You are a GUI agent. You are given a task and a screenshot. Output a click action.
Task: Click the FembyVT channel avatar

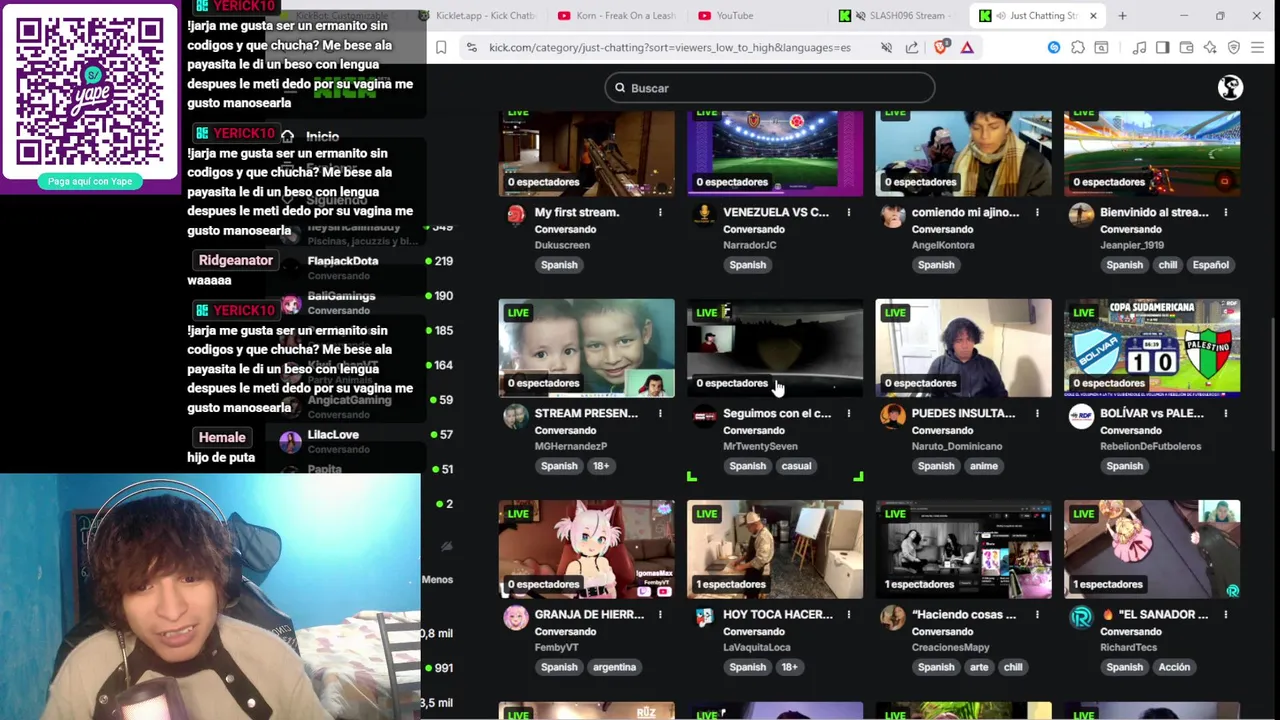click(x=515, y=617)
